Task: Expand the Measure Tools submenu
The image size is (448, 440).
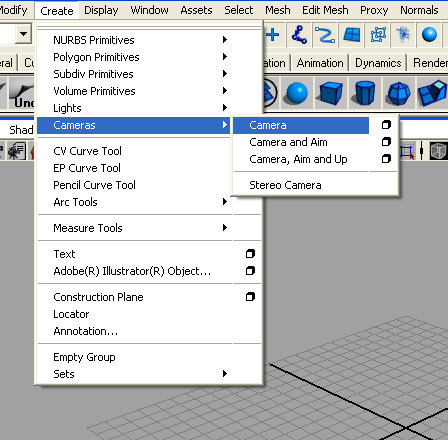Action: point(133,228)
